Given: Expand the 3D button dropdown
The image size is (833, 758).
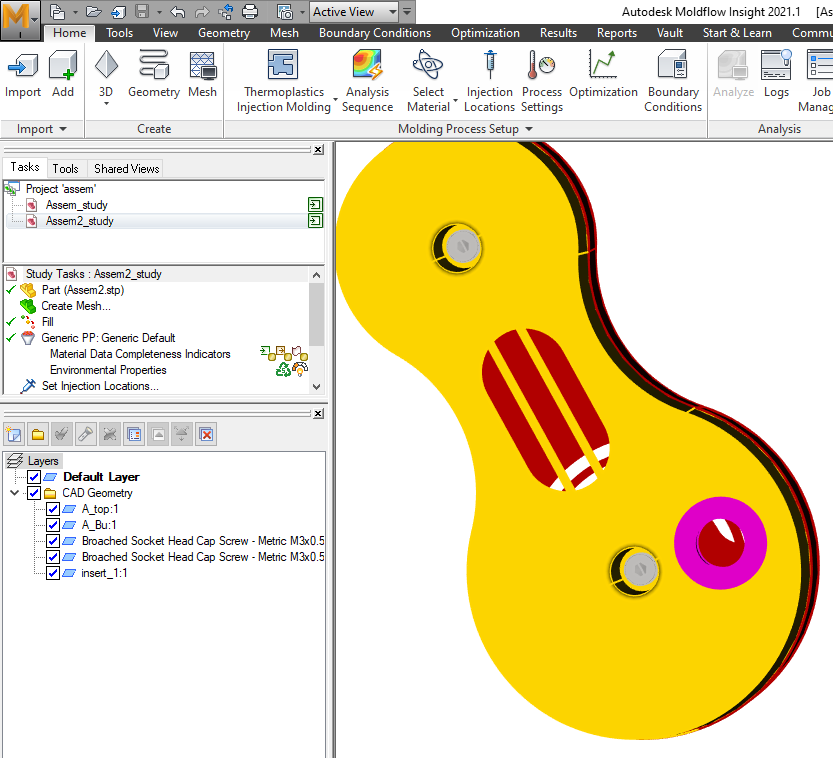Looking at the screenshot, I should (106, 103).
